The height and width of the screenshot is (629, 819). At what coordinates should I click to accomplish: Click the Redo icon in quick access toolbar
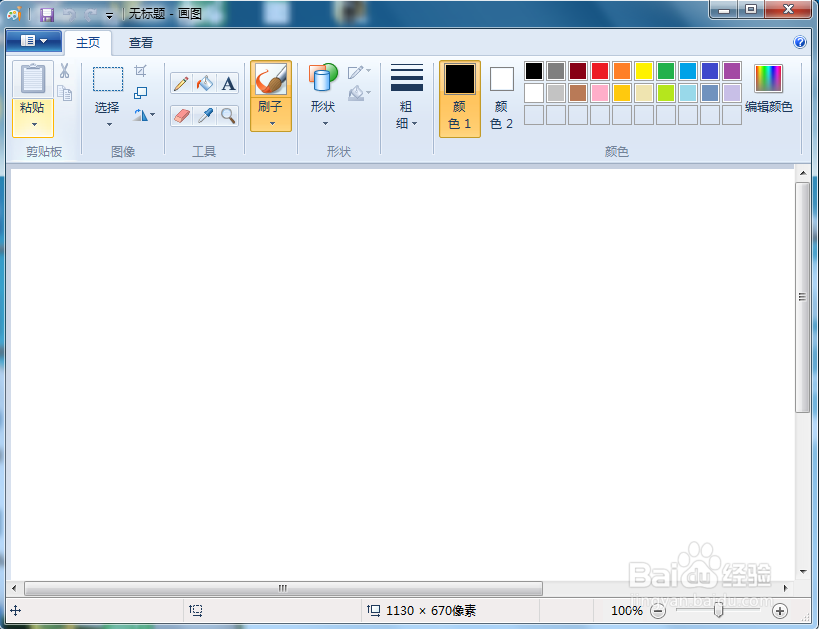point(90,15)
